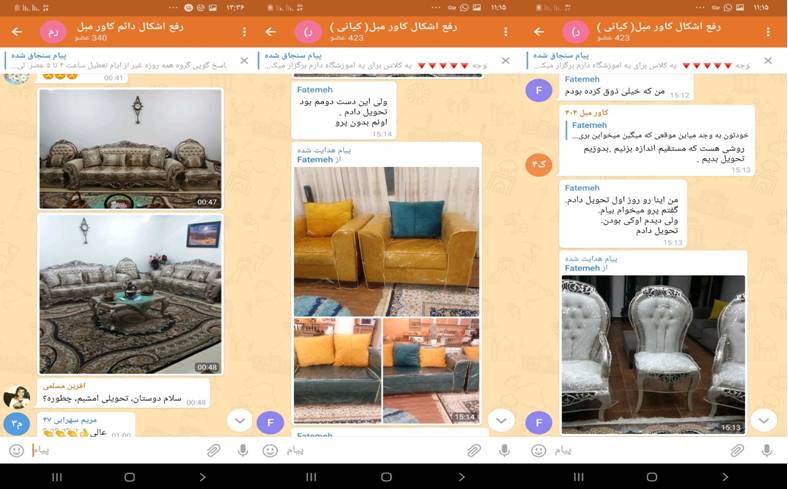
Task: Open emoji picker in the left chat
Action: pyautogui.click(x=15, y=451)
